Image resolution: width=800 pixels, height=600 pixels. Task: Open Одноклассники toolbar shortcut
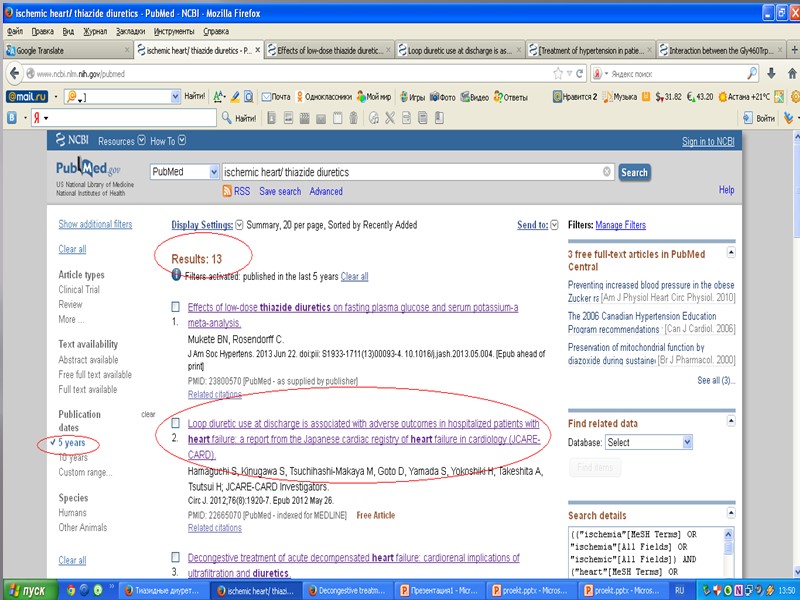324,96
